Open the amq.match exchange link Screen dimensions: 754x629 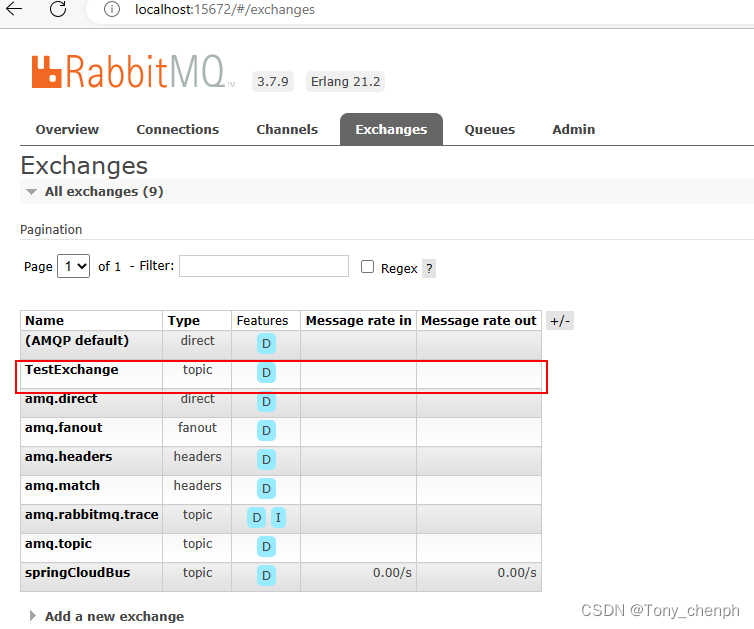tap(63, 486)
